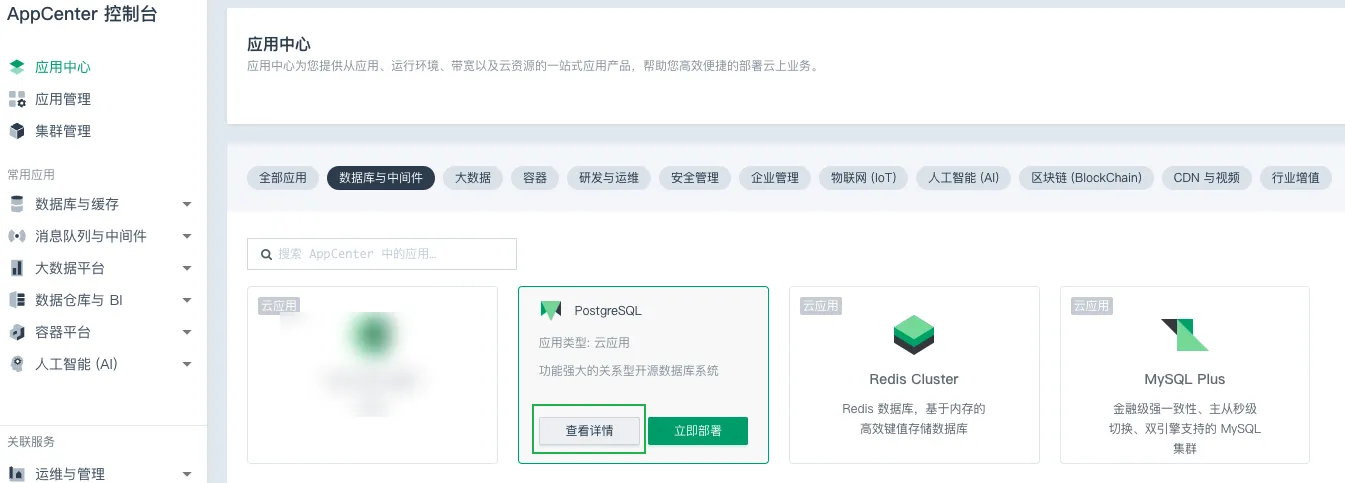Click the 应用中心 layers icon in sidebar

(x=17, y=67)
